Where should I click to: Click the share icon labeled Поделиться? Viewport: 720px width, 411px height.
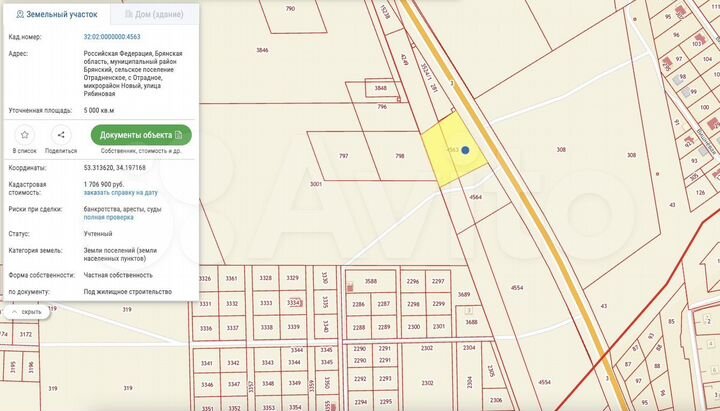61,135
